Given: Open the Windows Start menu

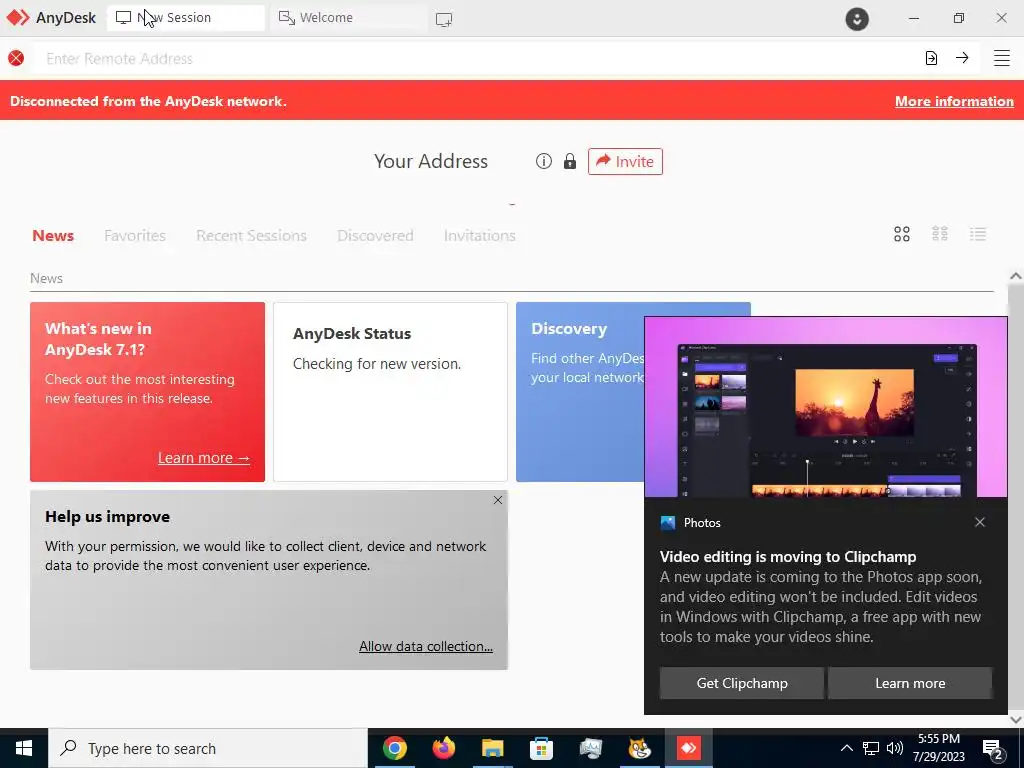Looking at the screenshot, I should pyautogui.click(x=24, y=748).
